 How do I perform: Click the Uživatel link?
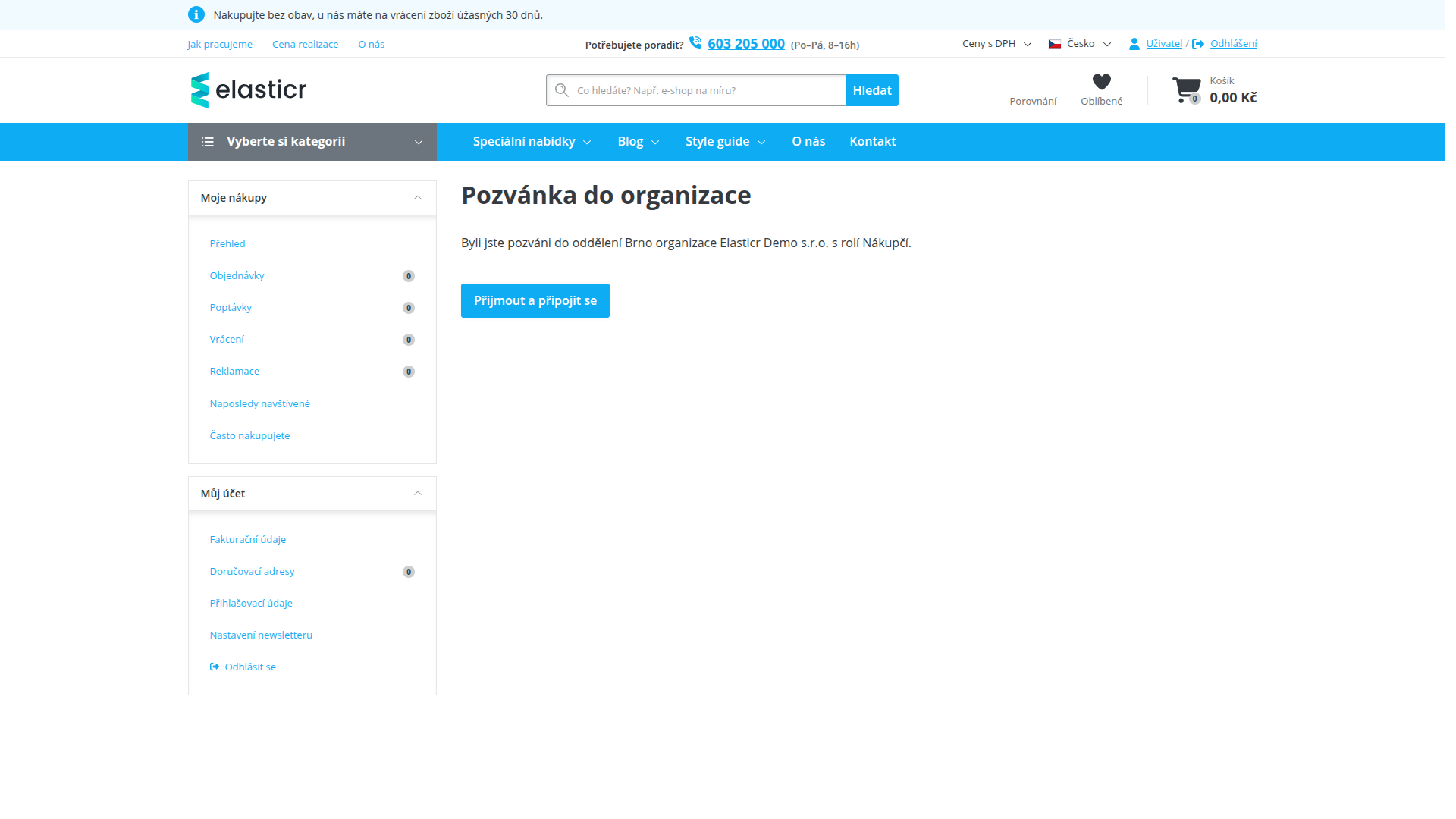coord(1164,44)
